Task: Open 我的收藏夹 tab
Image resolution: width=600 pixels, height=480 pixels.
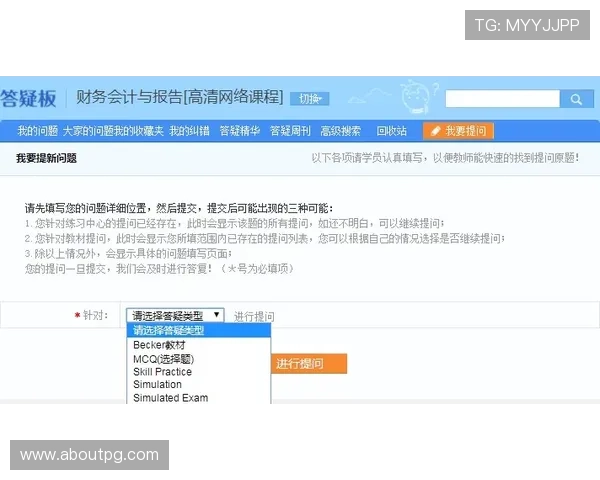Action: click(139, 131)
